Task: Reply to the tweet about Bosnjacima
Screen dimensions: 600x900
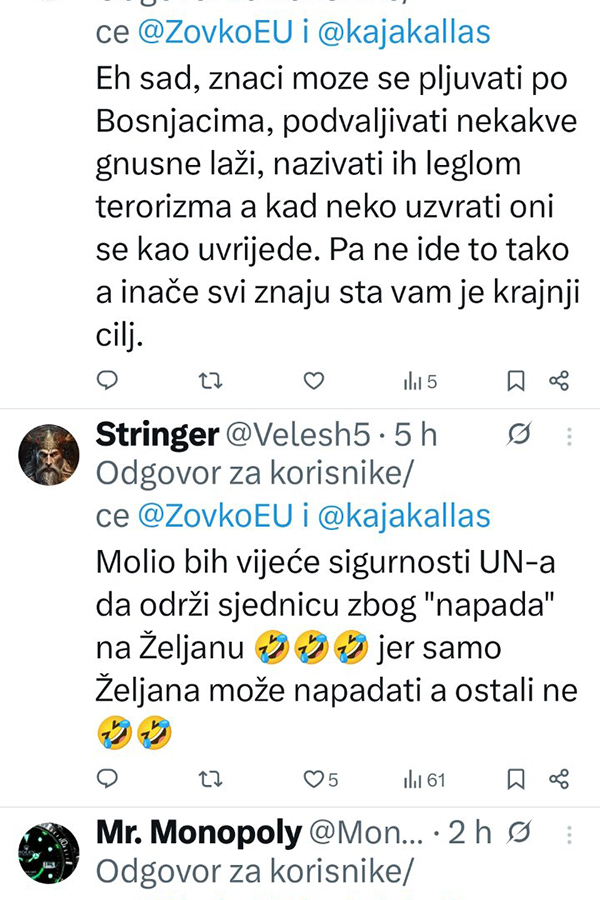Action: coord(109,380)
